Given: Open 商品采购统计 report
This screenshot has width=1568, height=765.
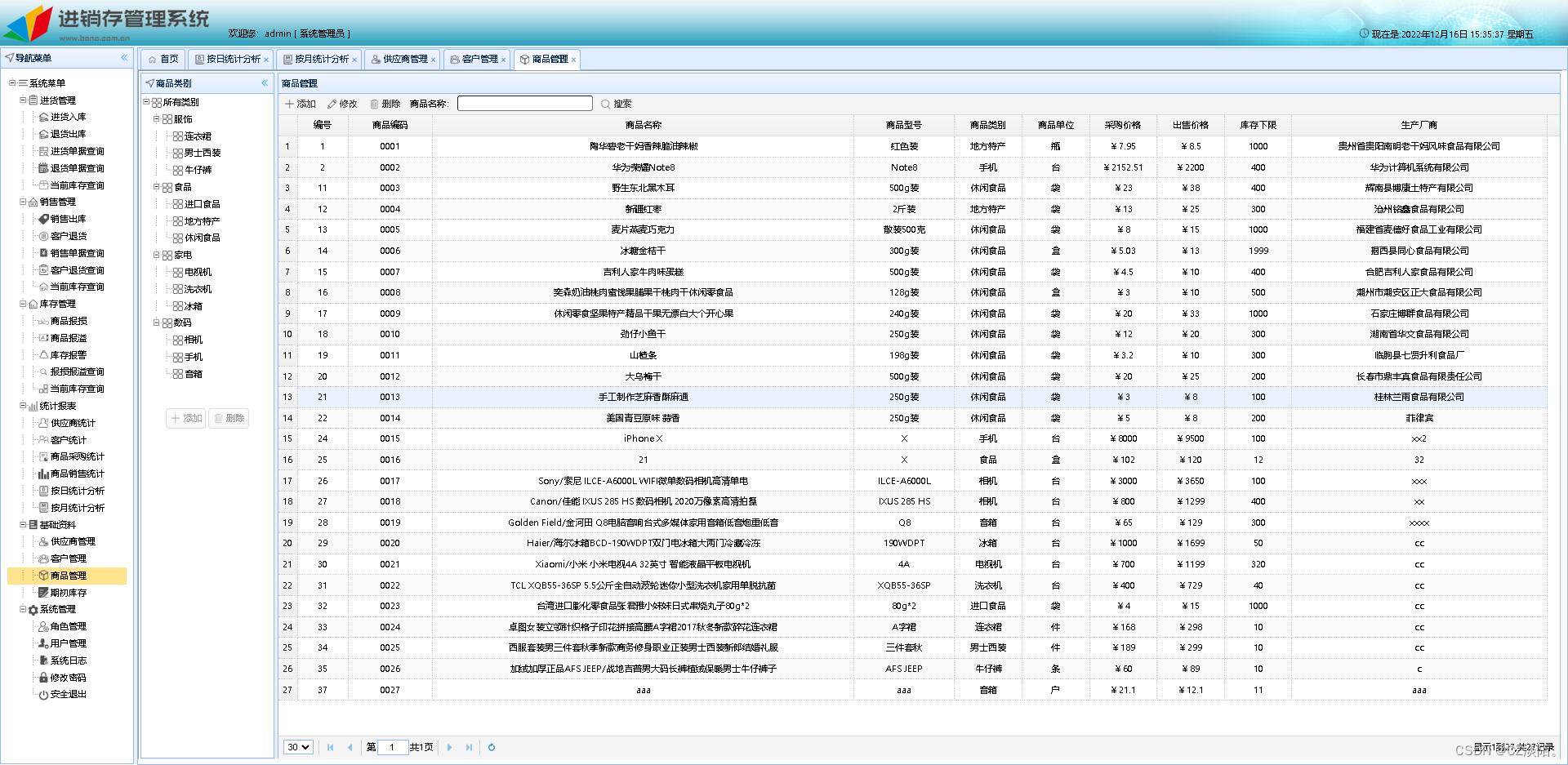Looking at the screenshot, I should (x=77, y=456).
